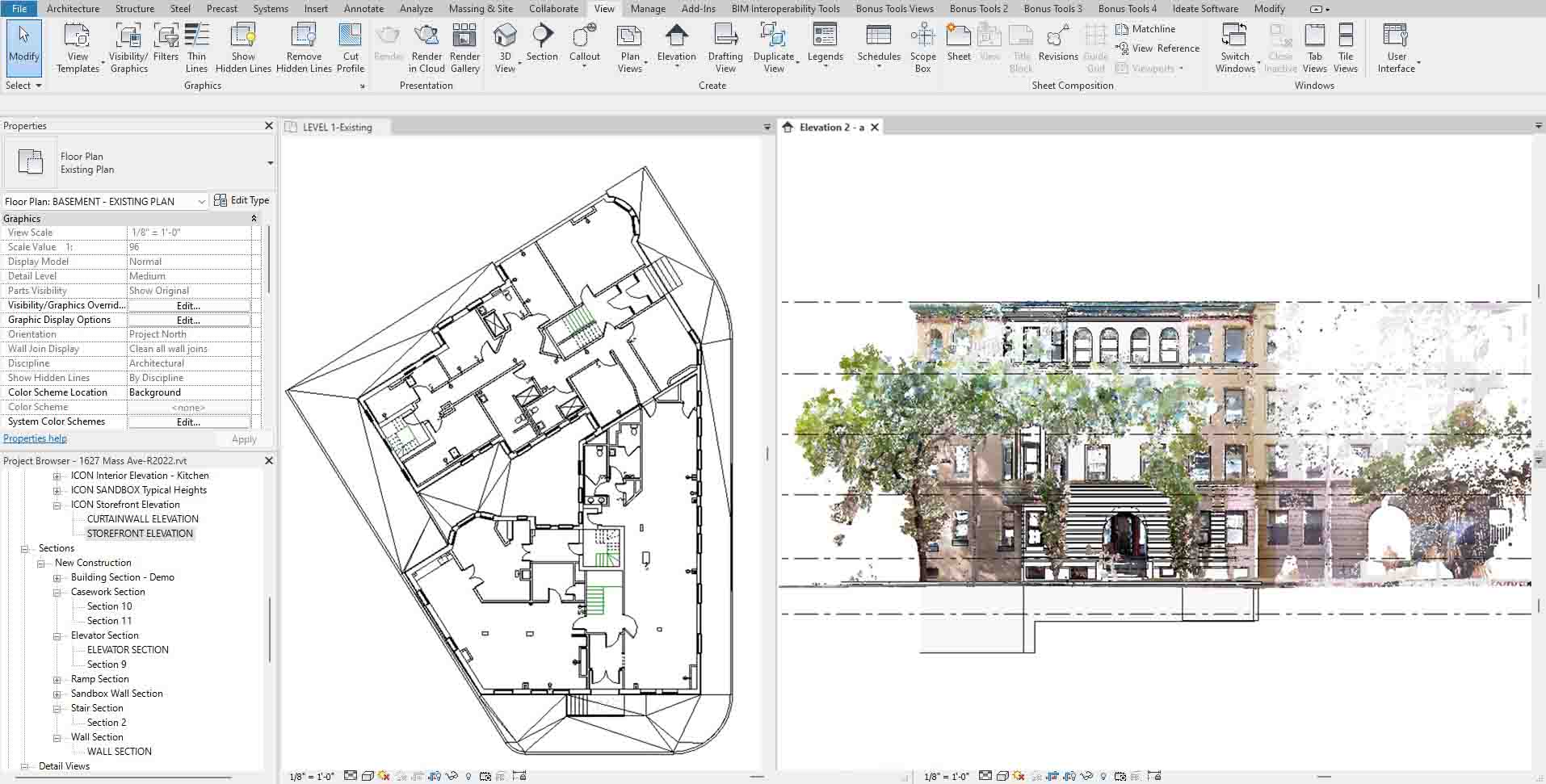Click Edit for Visibility/Graphics Overrides

188,306
